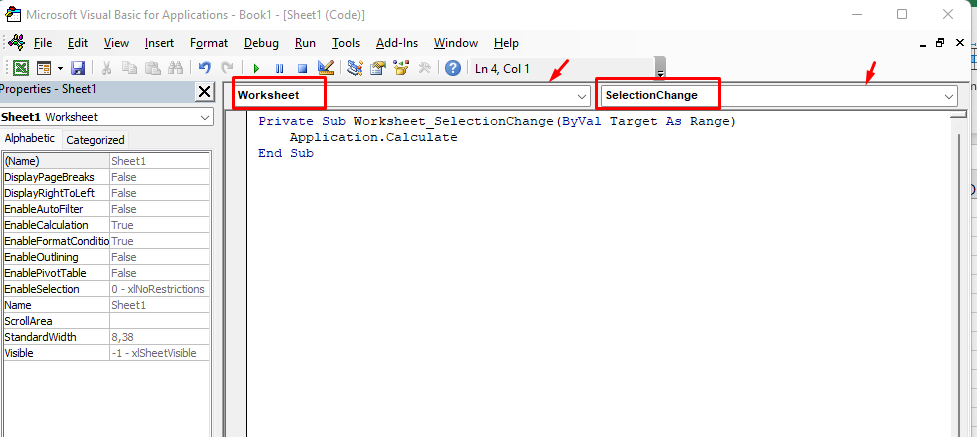Image resolution: width=977 pixels, height=437 pixels.
Task: Open the File menu
Action: pos(43,43)
